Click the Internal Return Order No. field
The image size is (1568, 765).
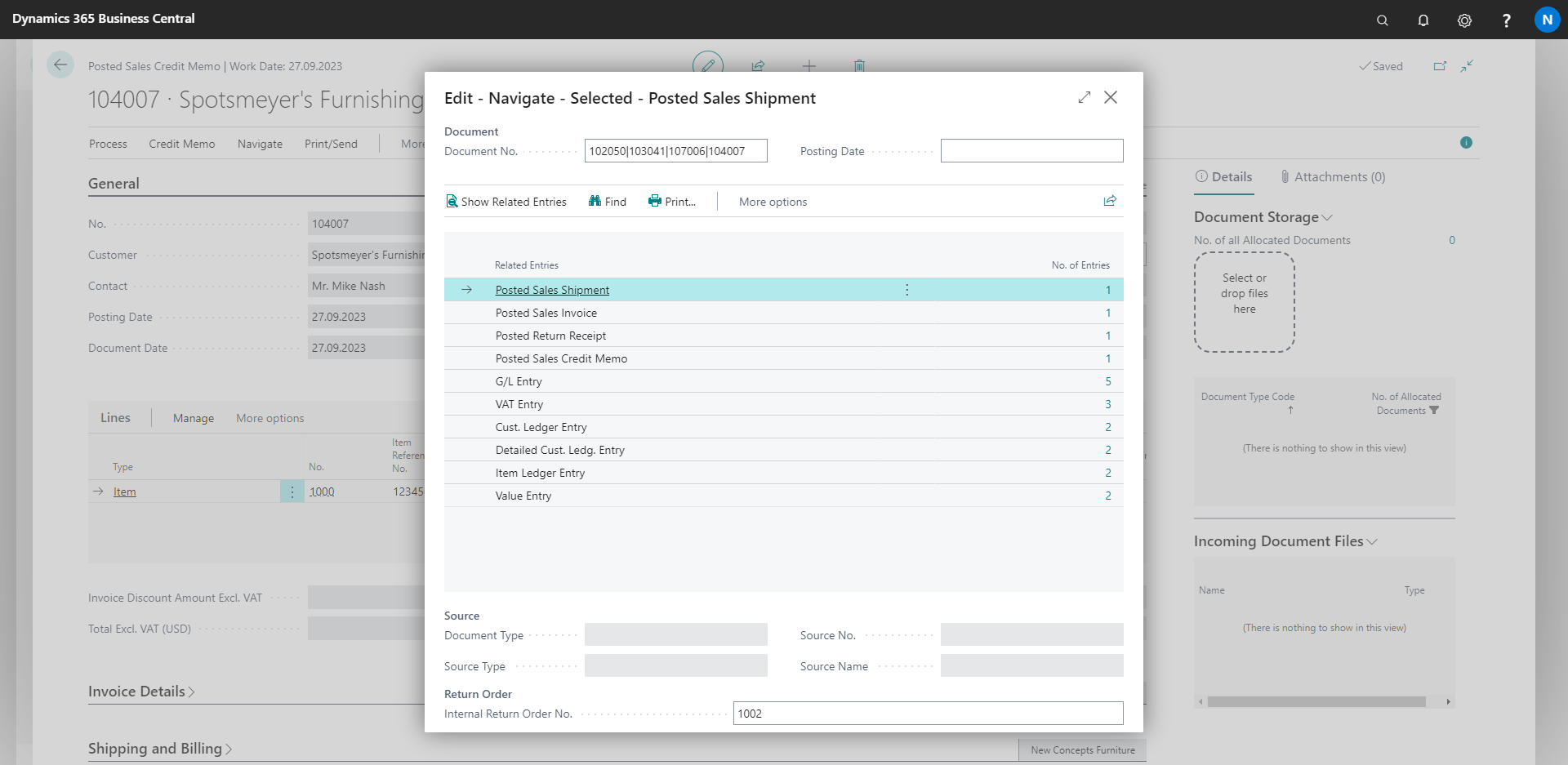click(x=928, y=714)
